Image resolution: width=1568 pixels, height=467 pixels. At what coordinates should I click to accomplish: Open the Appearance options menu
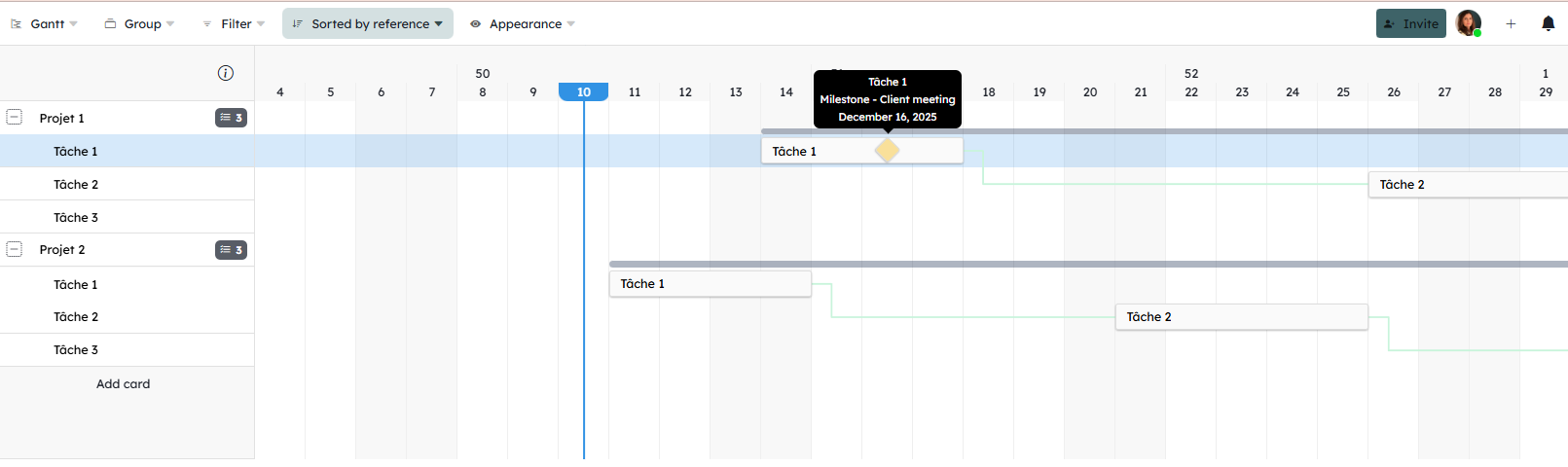[x=523, y=23]
